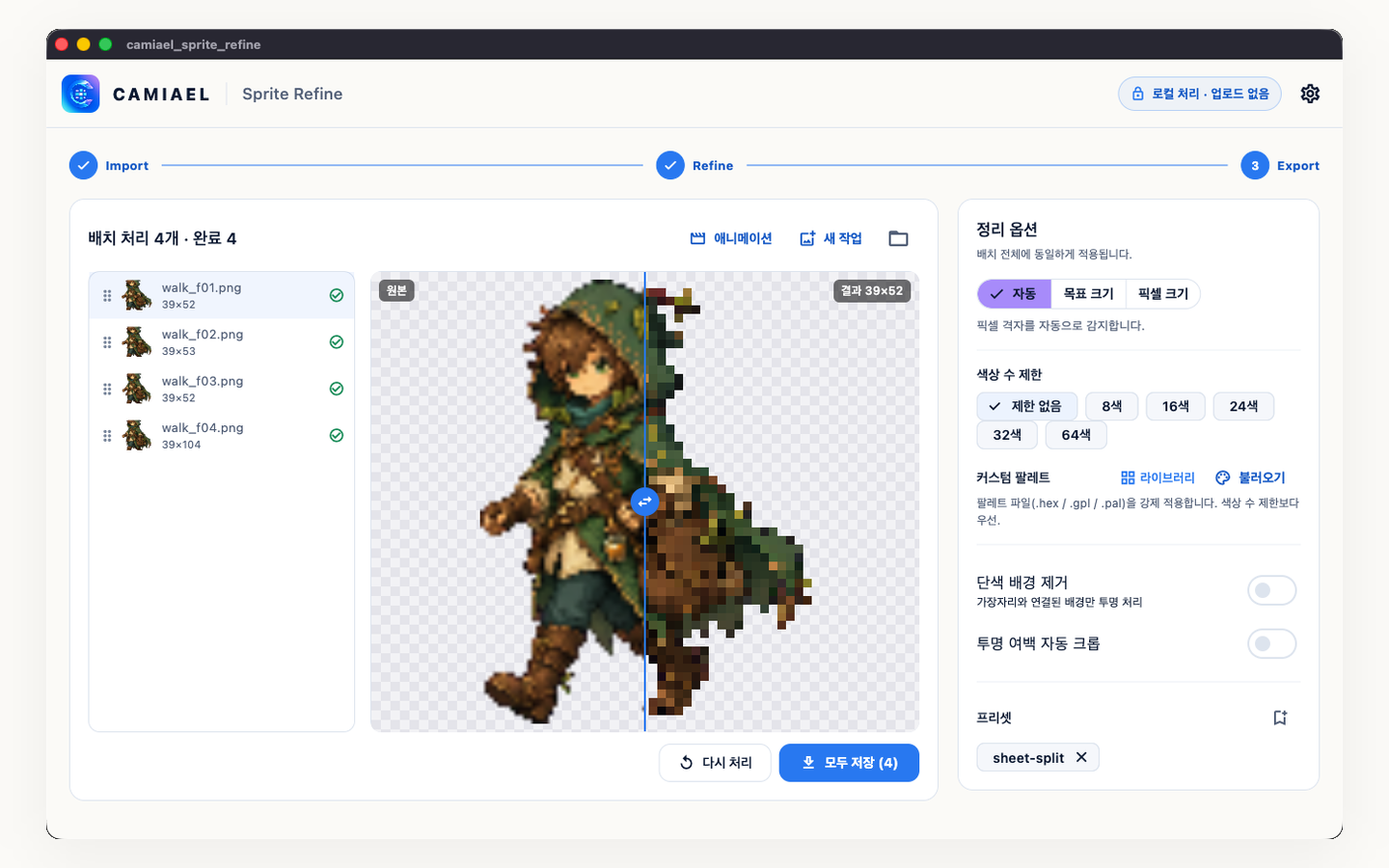Click the local processing lock badge
Image resolution: width=1389 pixels, height=868 pixels.
point(1200,94)
